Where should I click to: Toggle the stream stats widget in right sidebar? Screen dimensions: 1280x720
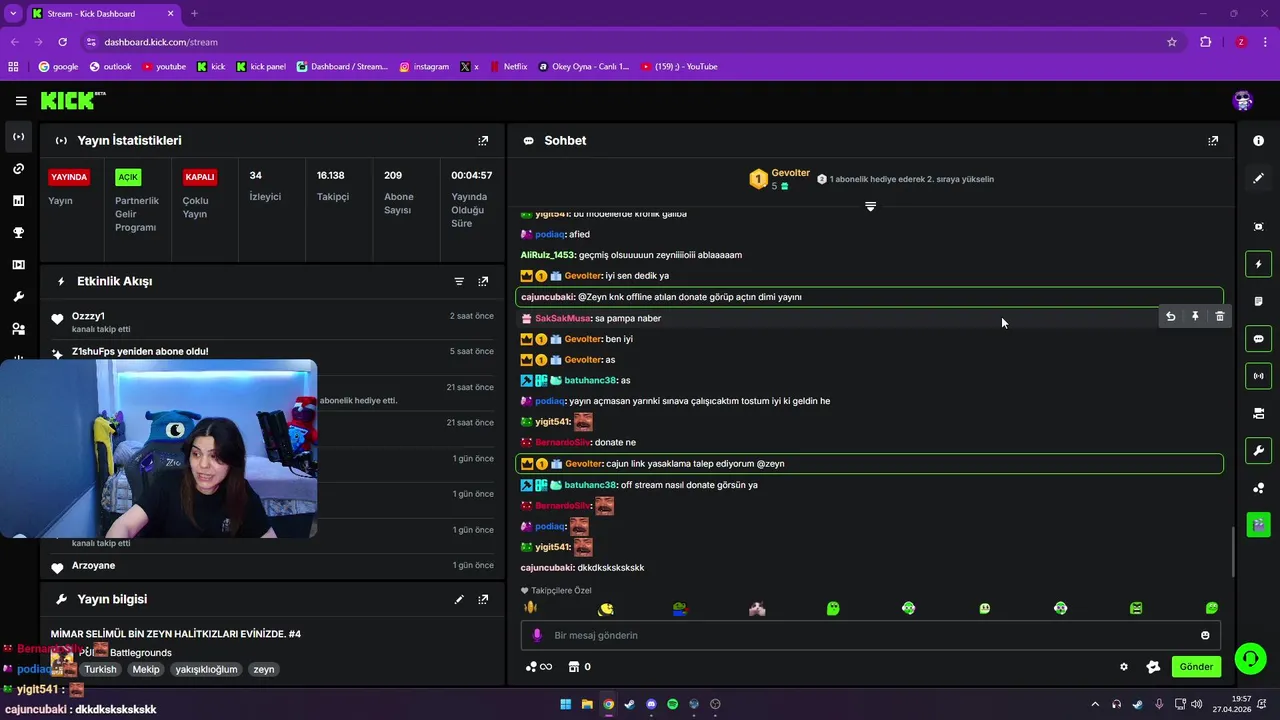click(x=1258, y=376)
